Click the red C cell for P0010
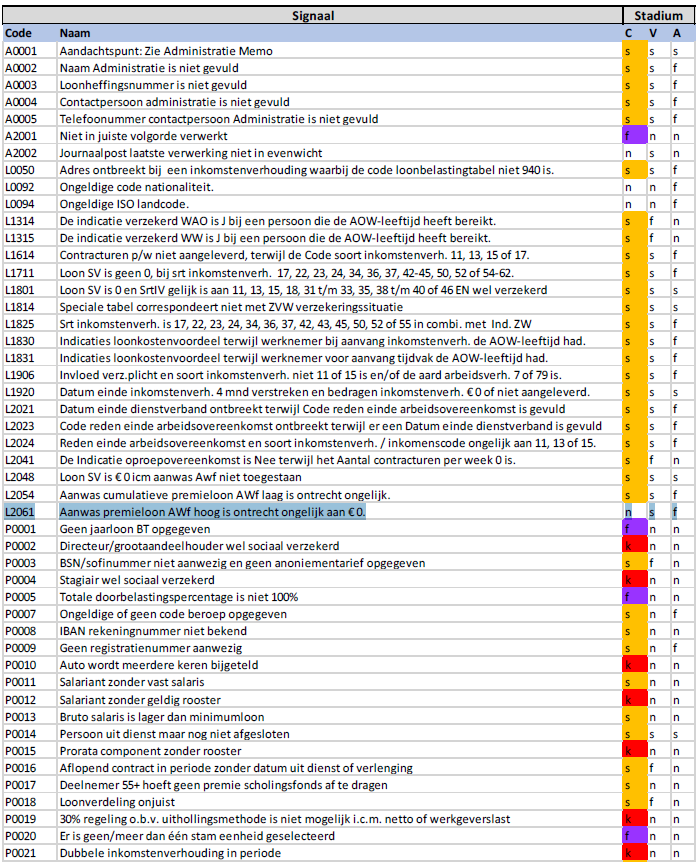Viewport: 700px width, 867px height. [635, 665]
